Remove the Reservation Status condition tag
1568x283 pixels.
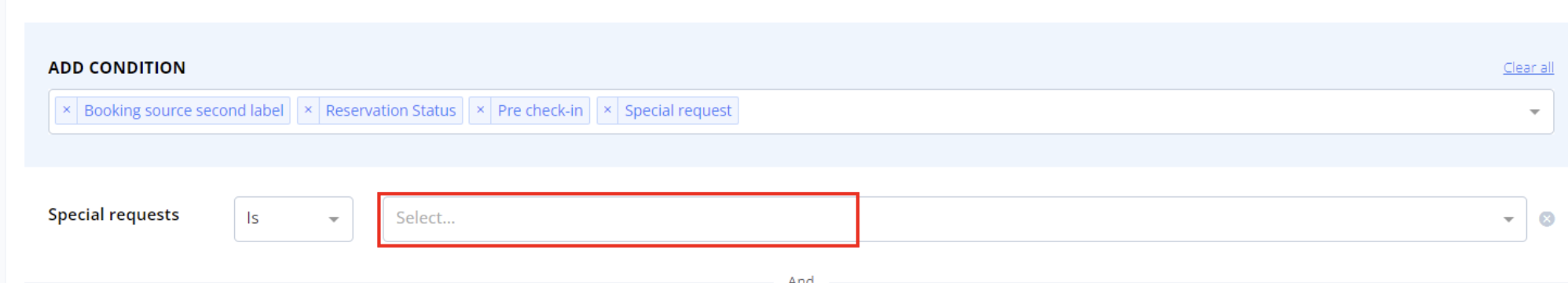pos(308,111)
